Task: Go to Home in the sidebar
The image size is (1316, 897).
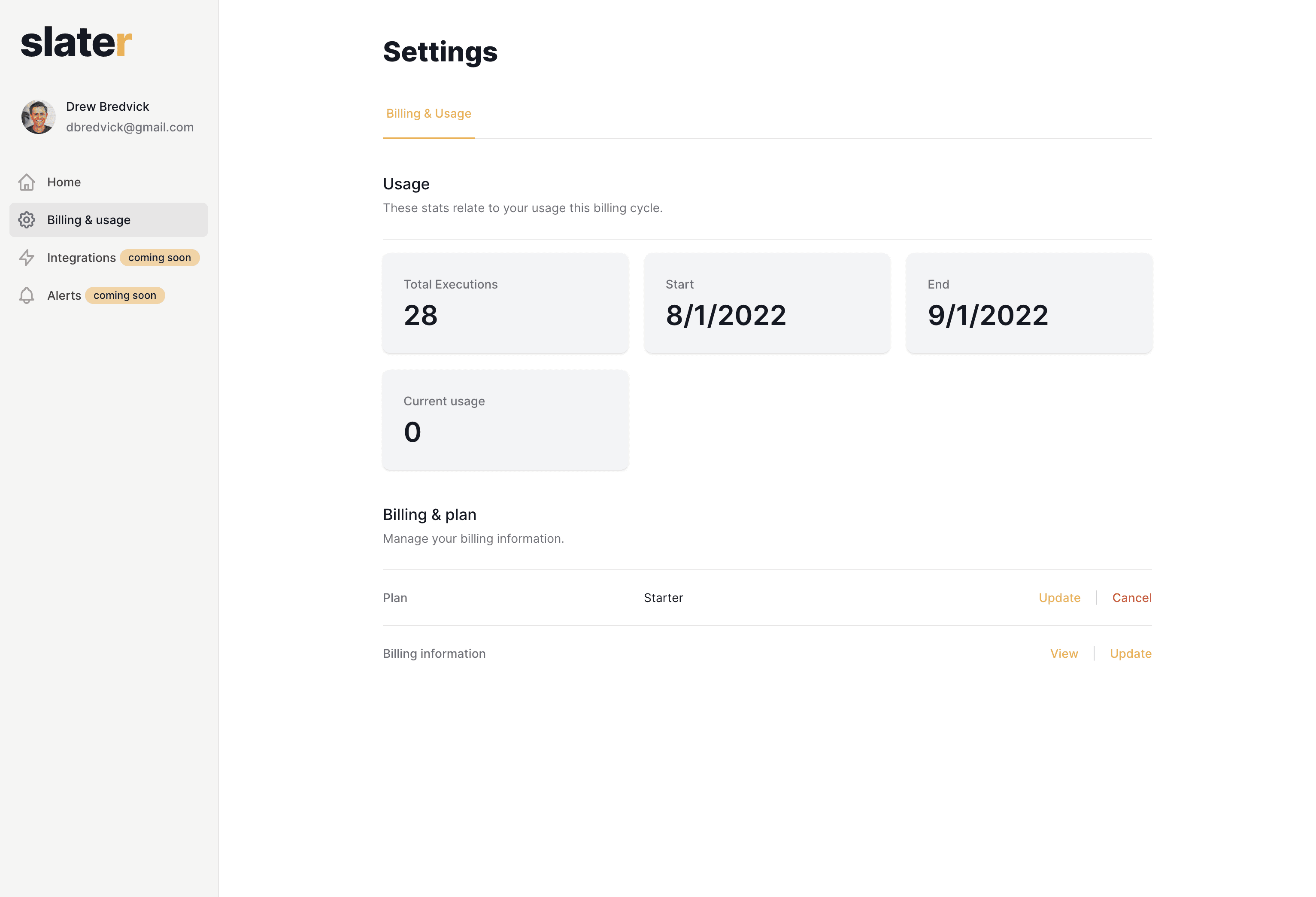Action: tap(109, 182)
